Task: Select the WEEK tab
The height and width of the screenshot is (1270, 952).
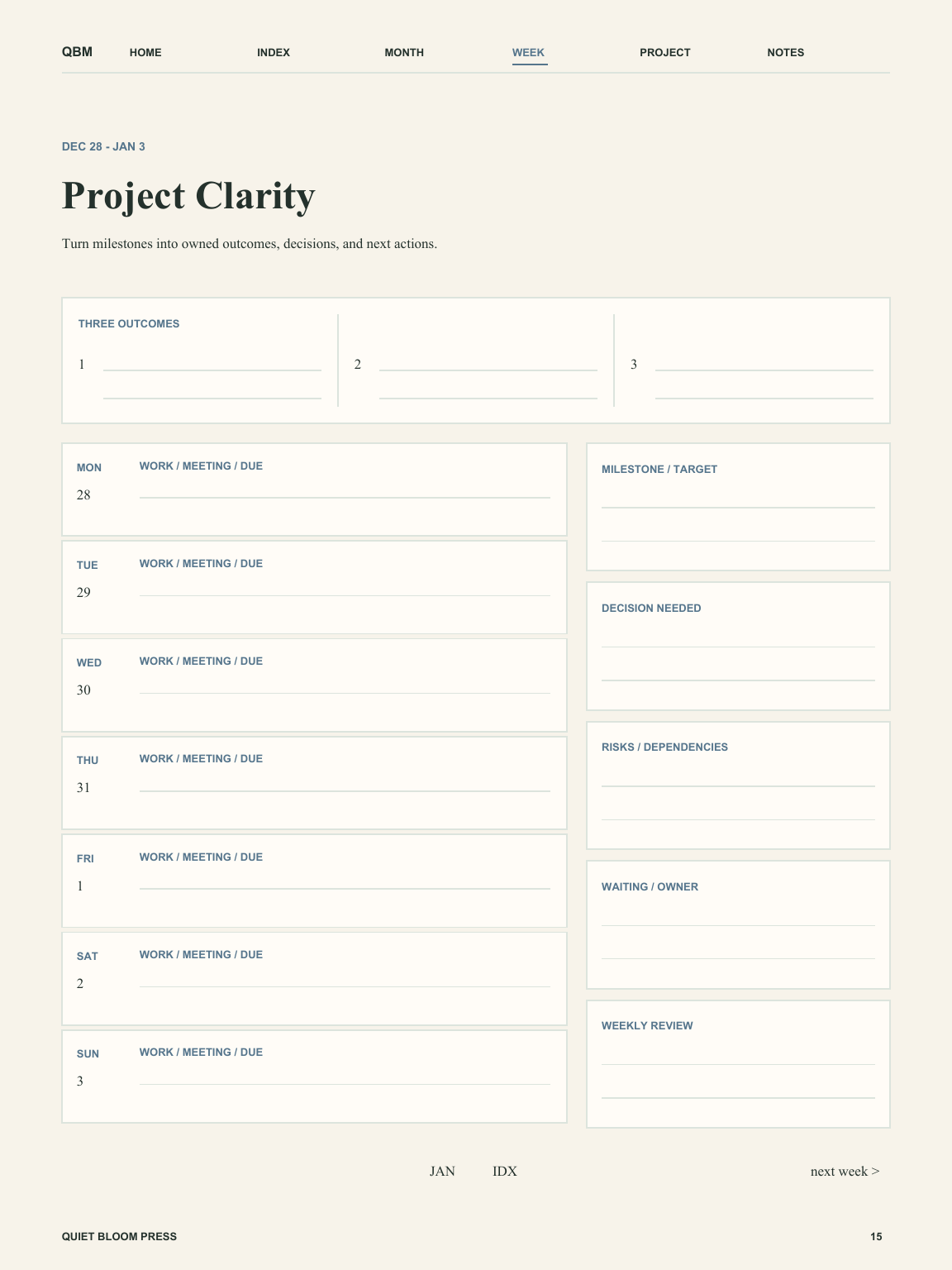Action: click(529, 52)
